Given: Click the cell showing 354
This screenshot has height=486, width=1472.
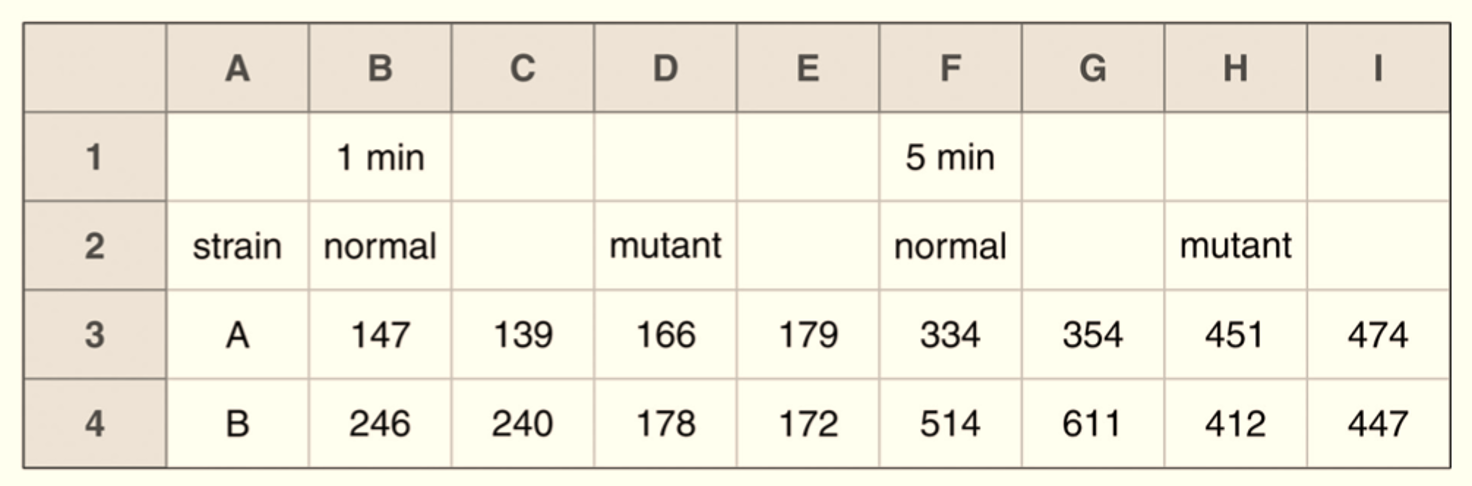Looking at the screenshot, I should pyautogui.click(x=1092, y=334).
